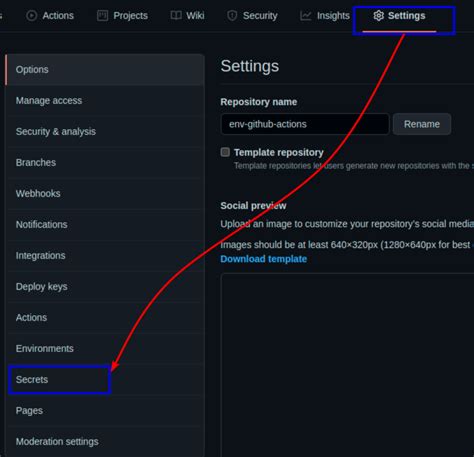474x457 pixels.
Task: Switch to the Wiki tab
Action: 187,16
